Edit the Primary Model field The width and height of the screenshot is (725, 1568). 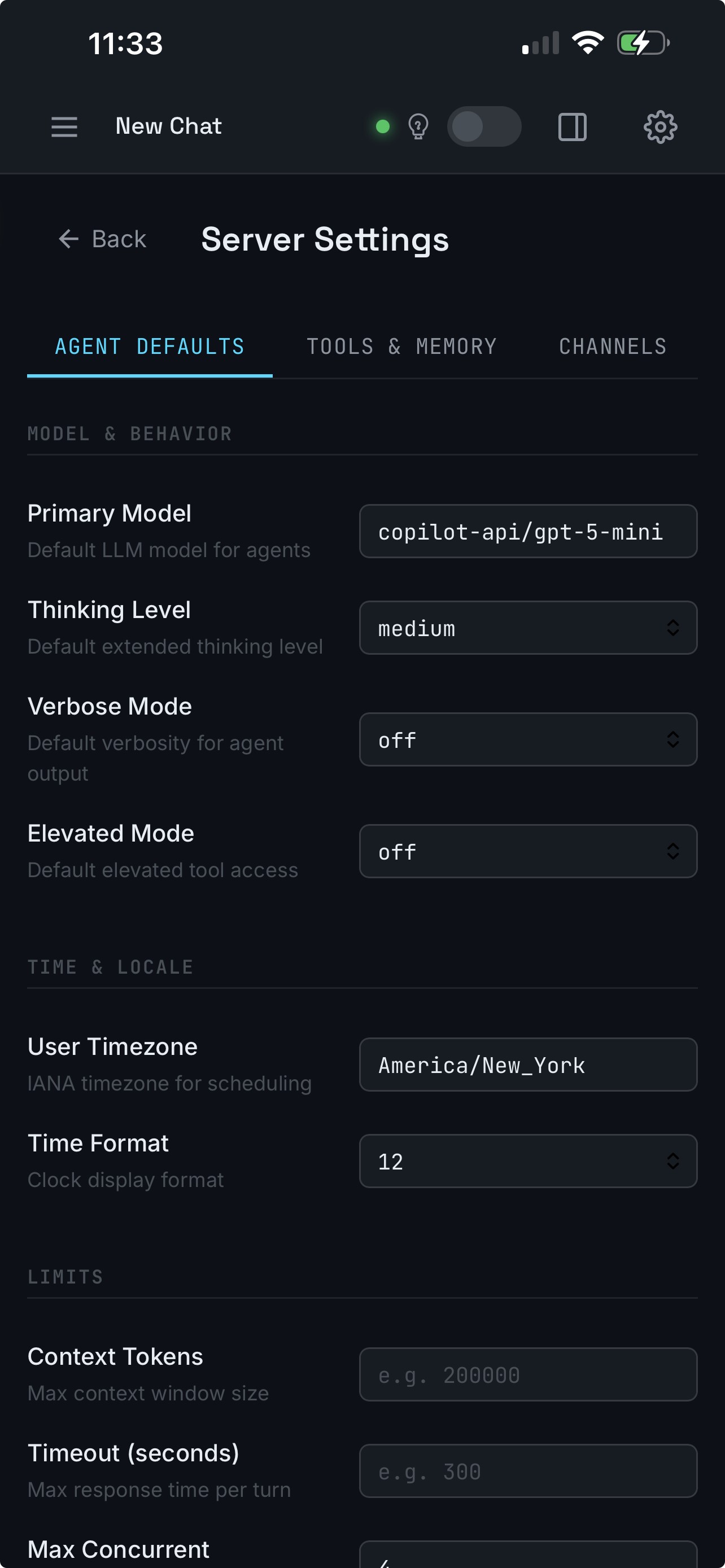click(x=529, y=531)
